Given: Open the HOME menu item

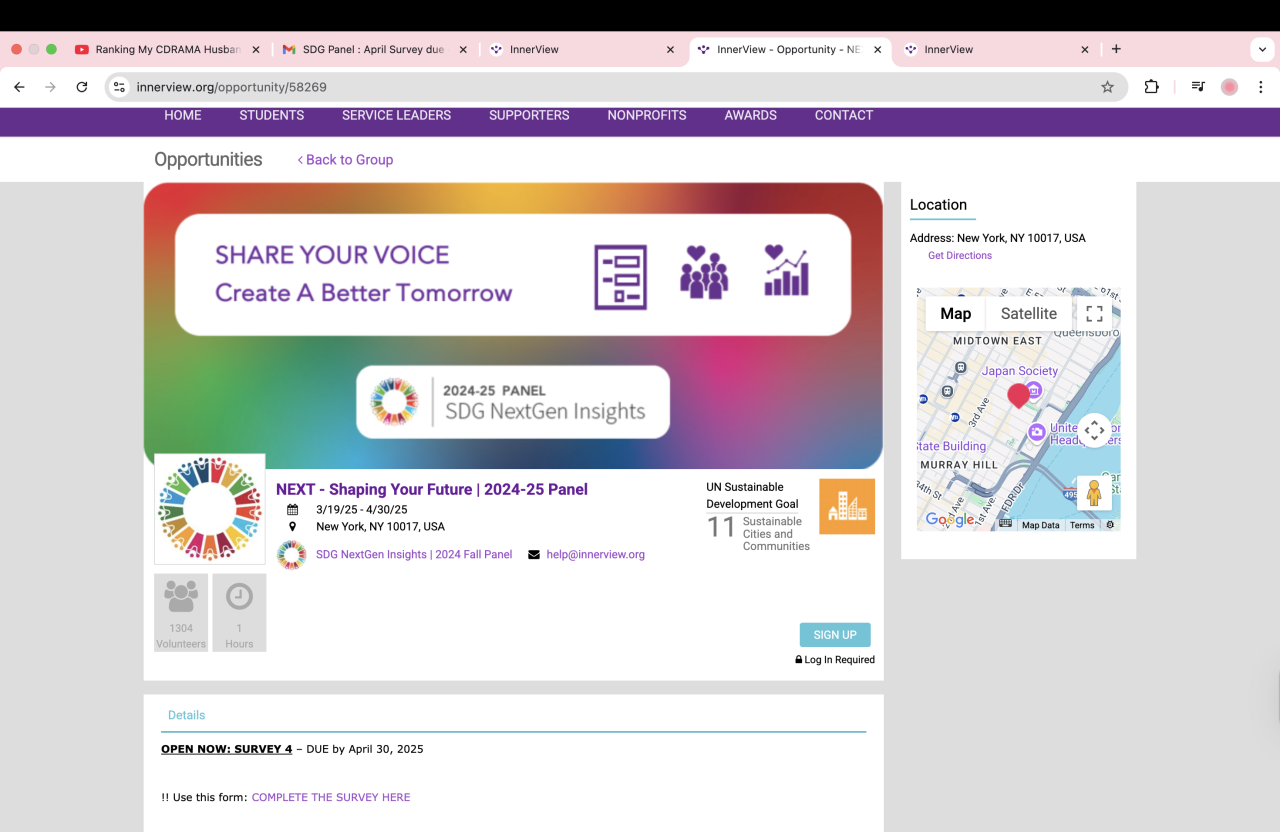Looking at the screenshot, I should (183, 115).
